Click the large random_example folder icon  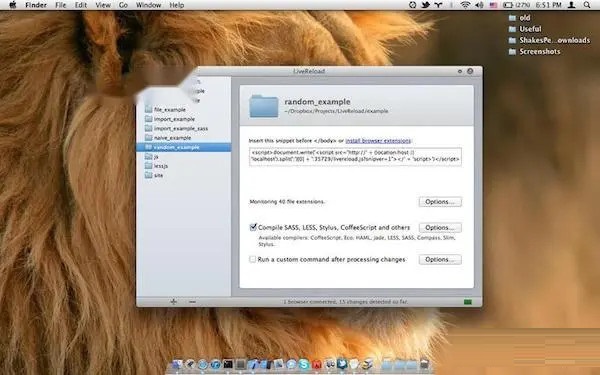click(x=264, y=106)
